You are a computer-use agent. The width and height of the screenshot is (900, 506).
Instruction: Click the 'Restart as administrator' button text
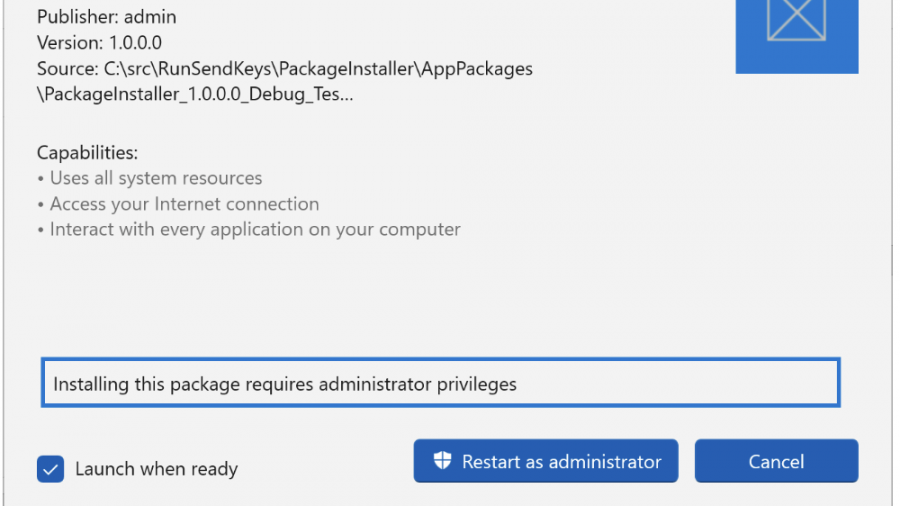click(561, 461)
